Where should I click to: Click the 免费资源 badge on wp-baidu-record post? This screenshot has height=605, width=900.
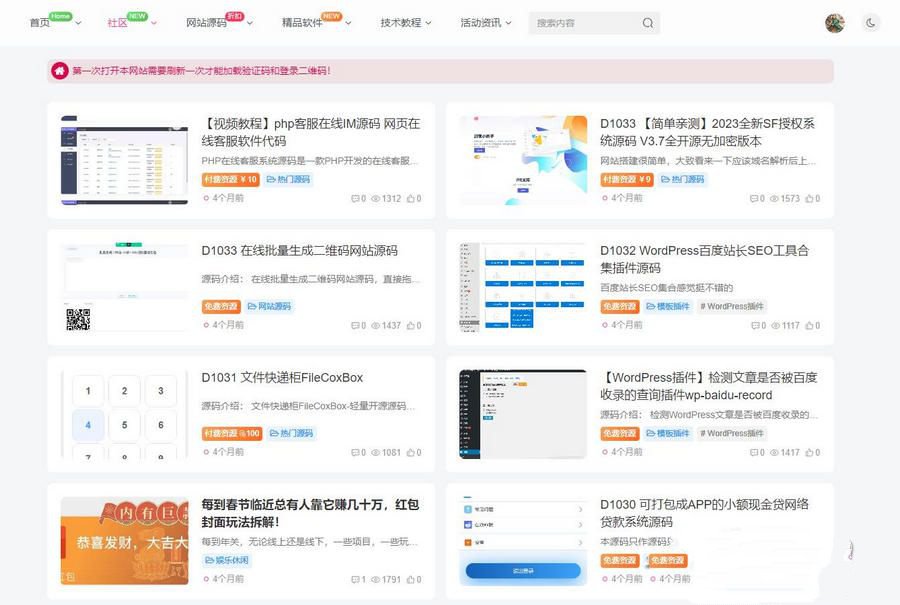pos(619,433)
